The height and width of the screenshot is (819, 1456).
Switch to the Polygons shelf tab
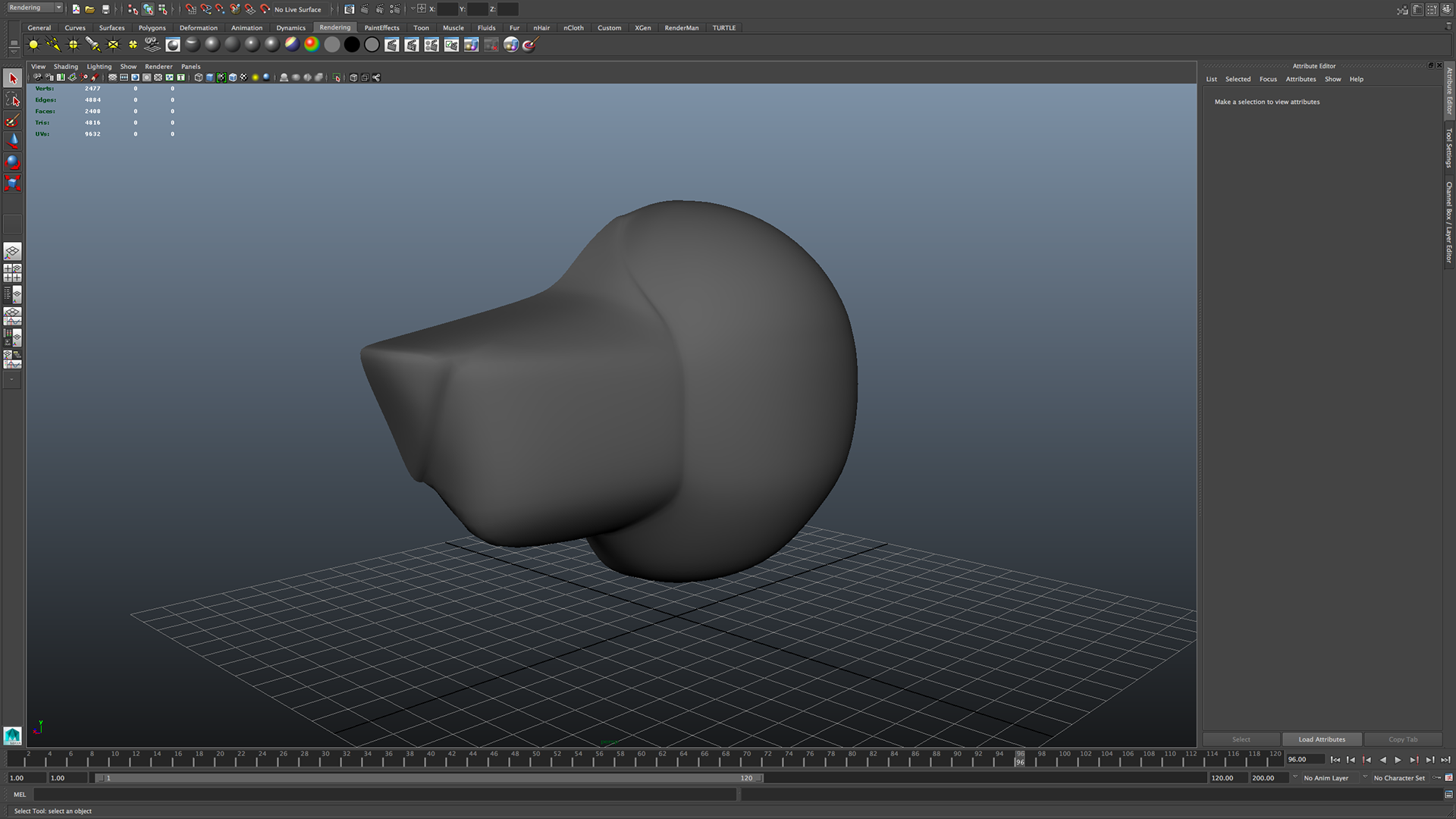tap(152, 28)
